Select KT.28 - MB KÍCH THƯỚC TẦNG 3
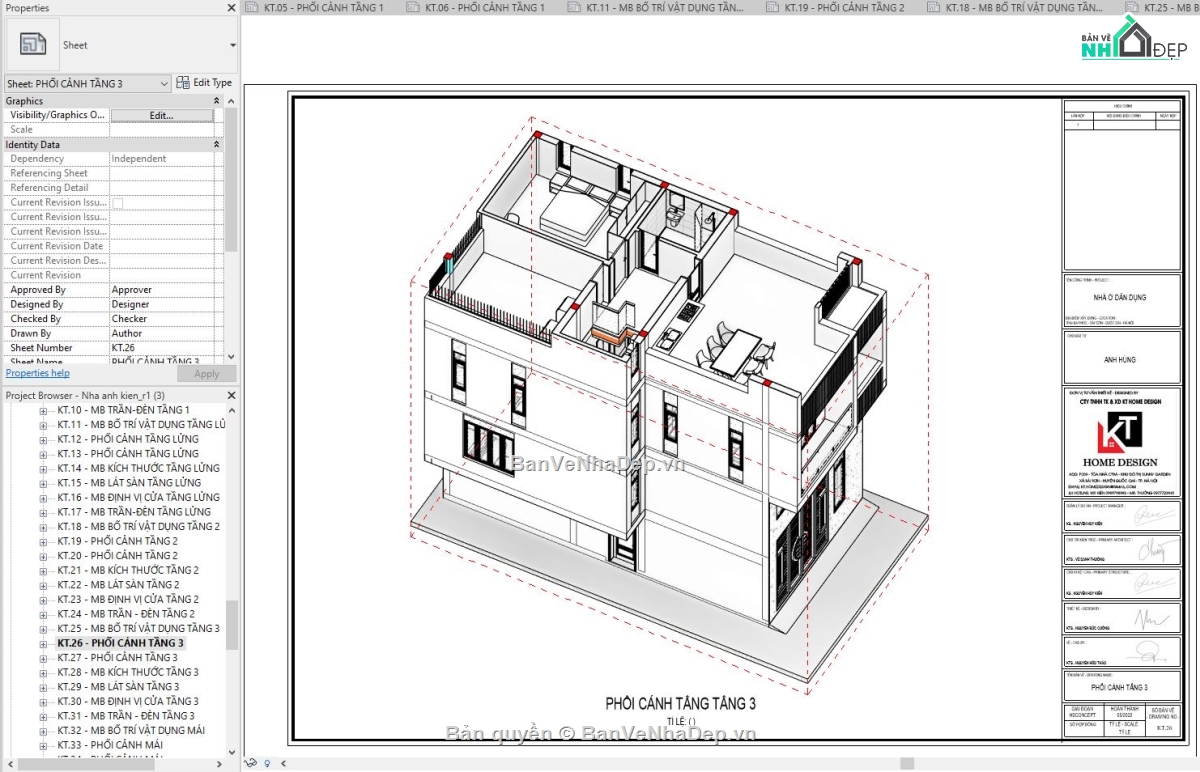Image resolution: width=1200 pixels, height=772 pixels. (x=127, y=672)
